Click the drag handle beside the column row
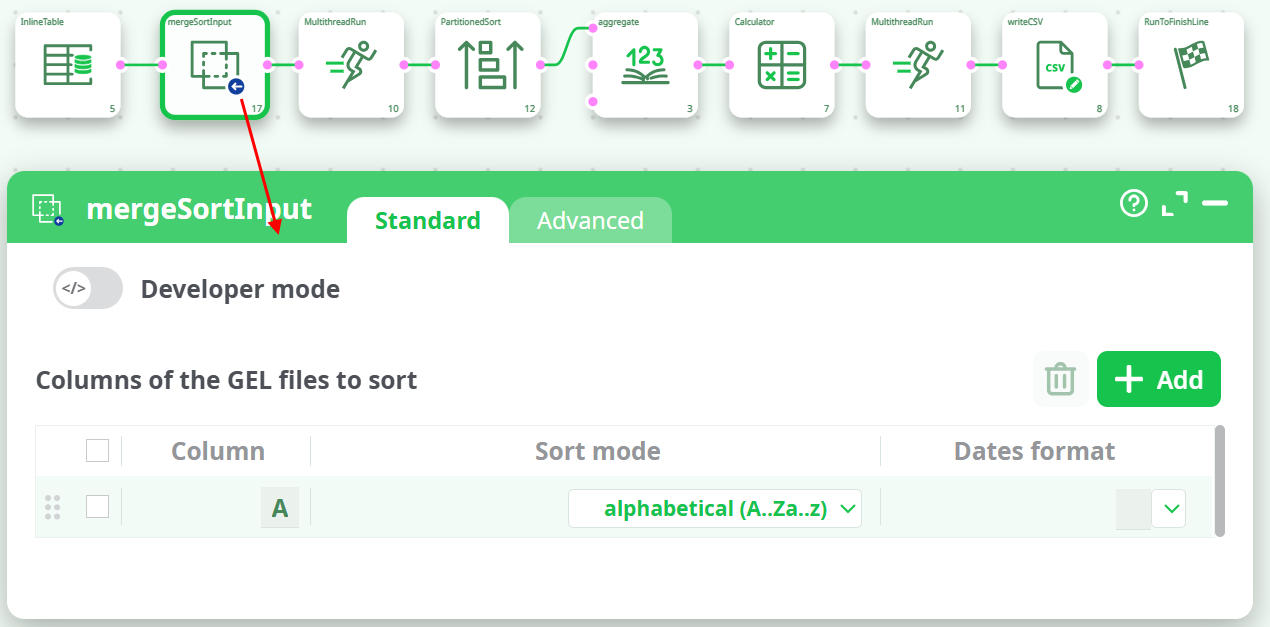The height and width of the screenshot is (627, 1270). (x=52, y=506)
